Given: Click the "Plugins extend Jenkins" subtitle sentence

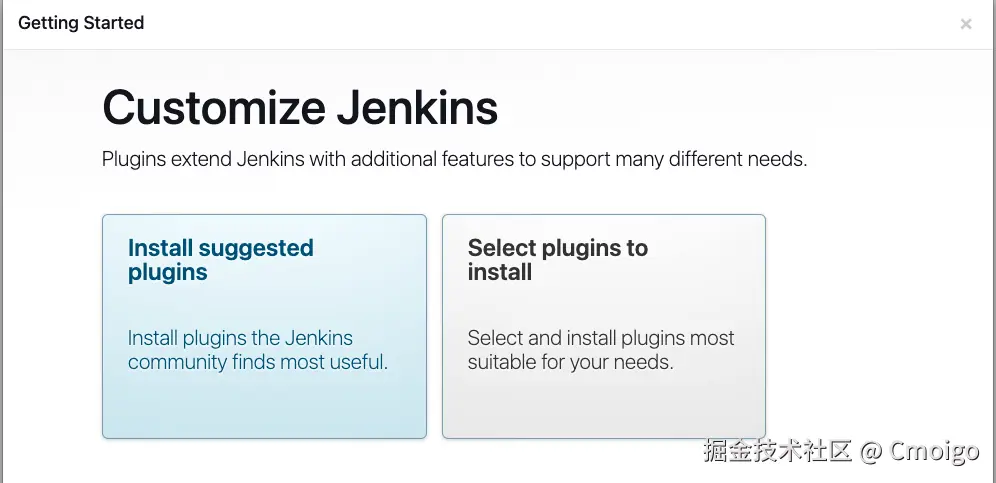Looking at the screenshot, I should pyautogui.click(x=454, y=159).
